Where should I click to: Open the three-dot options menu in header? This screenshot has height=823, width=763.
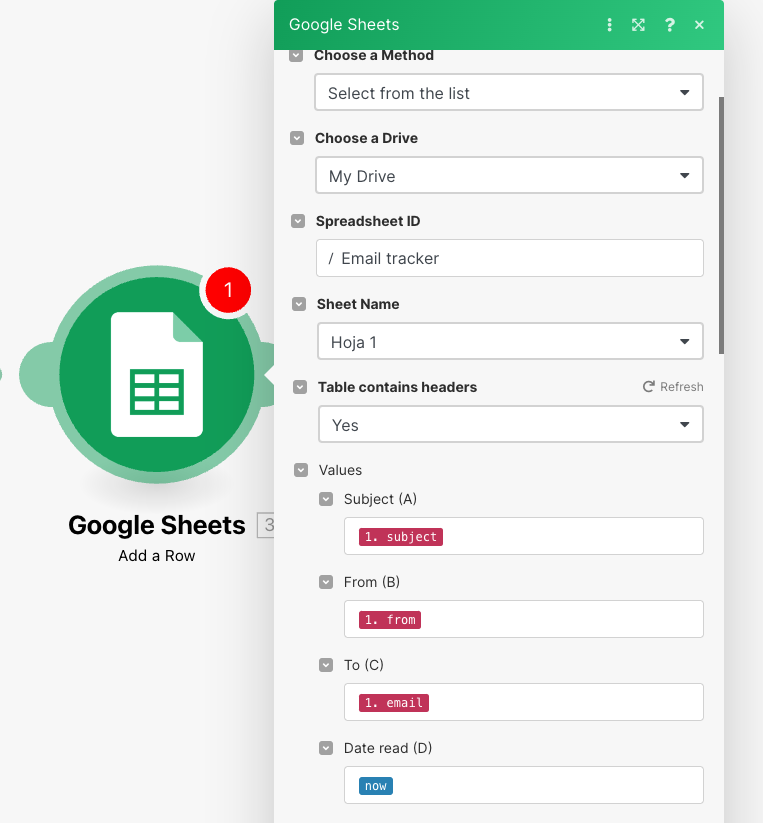(x=609, y=25)
